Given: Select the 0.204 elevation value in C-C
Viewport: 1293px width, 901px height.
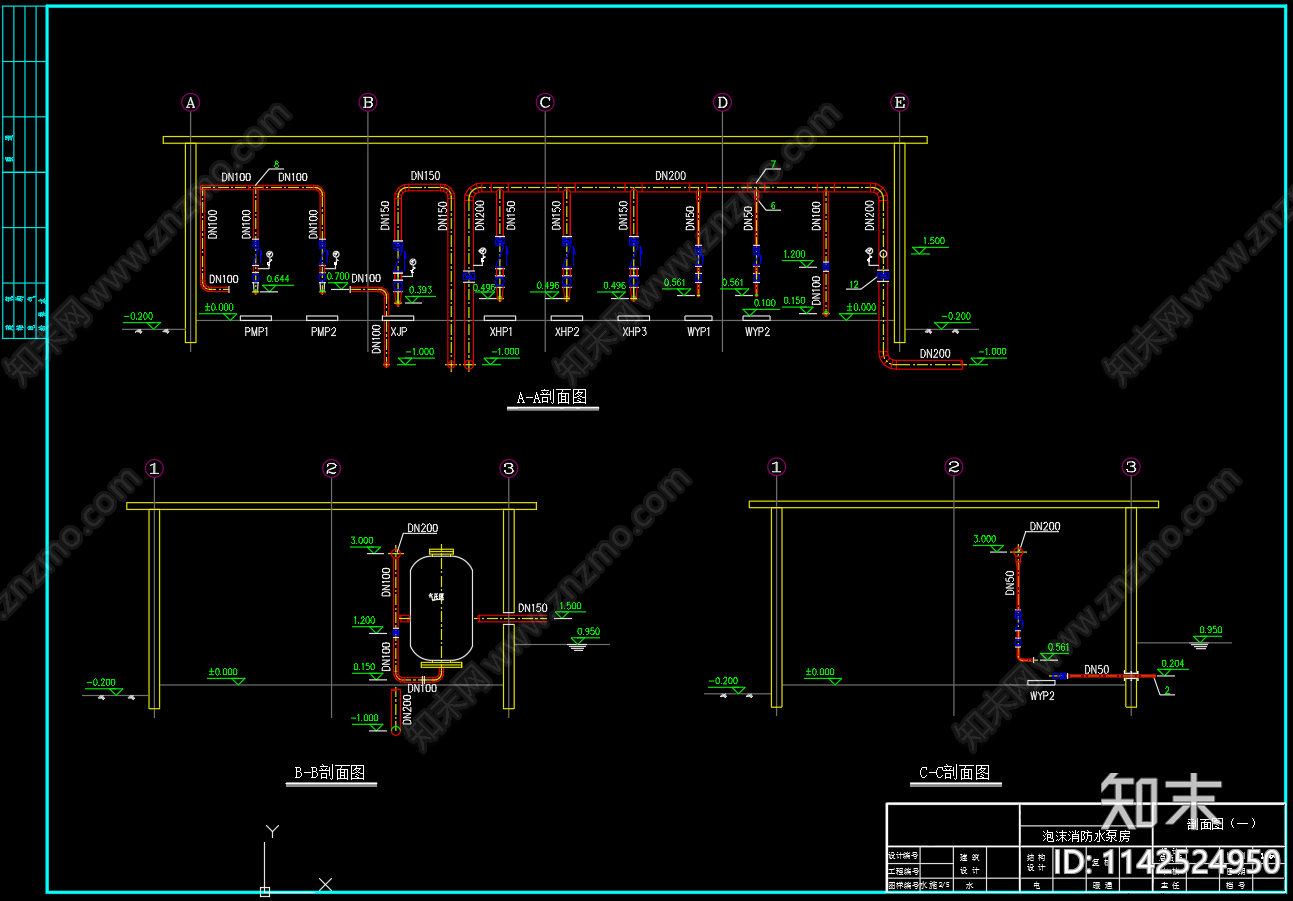Looking at the screenshot, I should (x=1172, y=664).
